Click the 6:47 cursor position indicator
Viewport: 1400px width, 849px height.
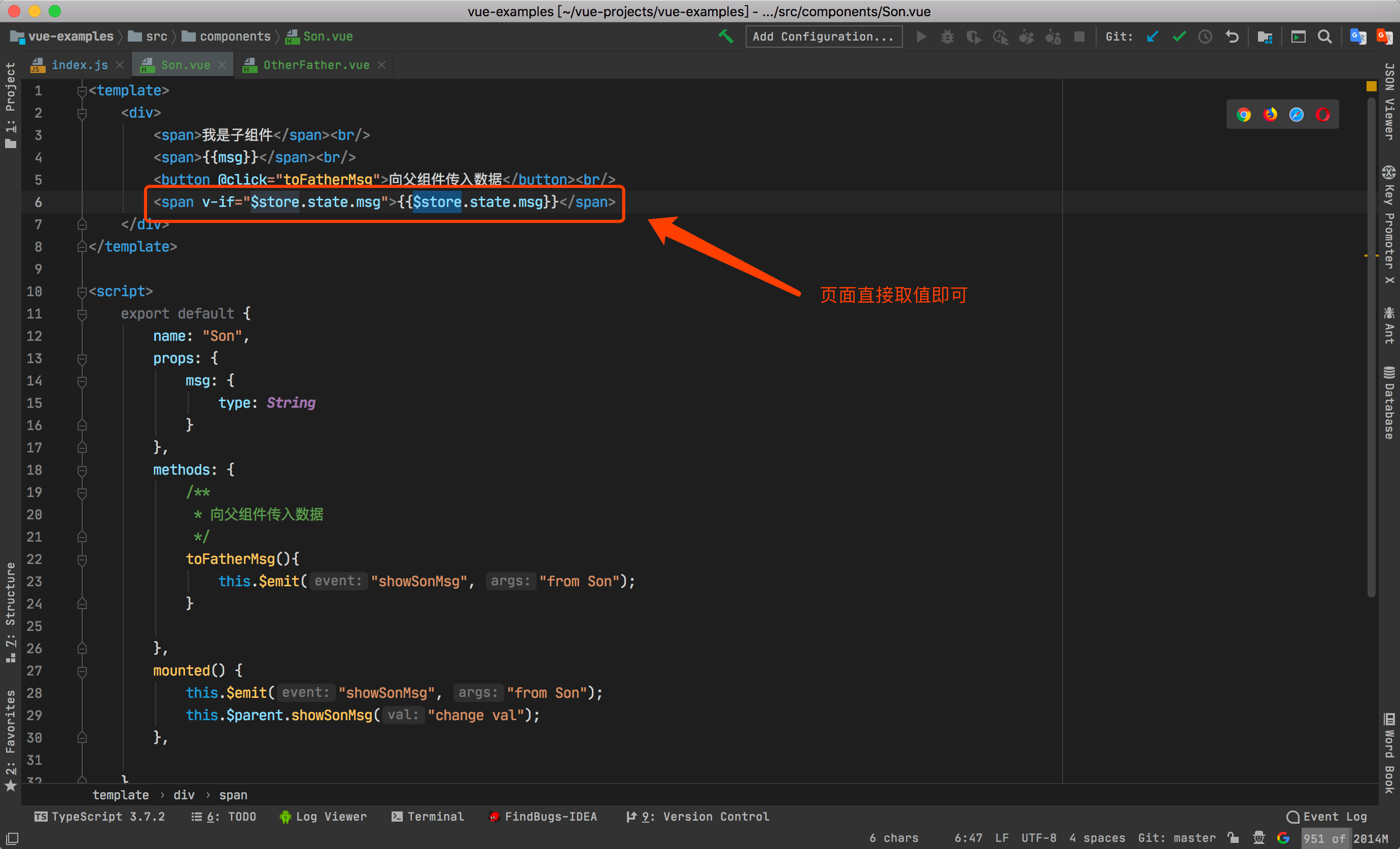[x=968, y=838]
